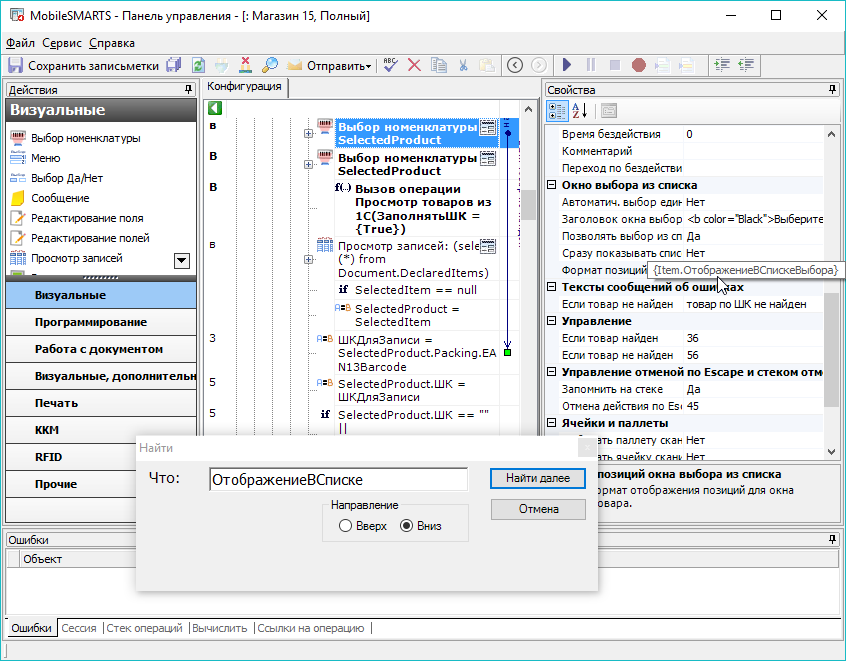Click the envelope icon beside Отправить
The image size is (846, 661).
click(x=294, y=65)
